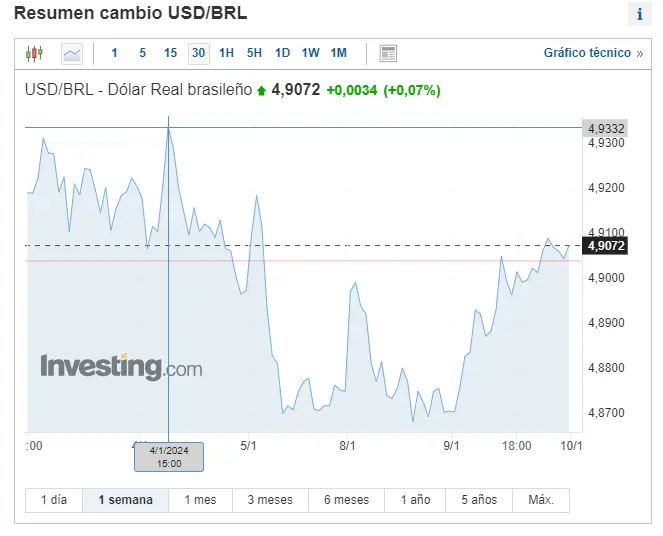View the 6 meses range
The image size is (663, 536).
[x=346, y=500]
